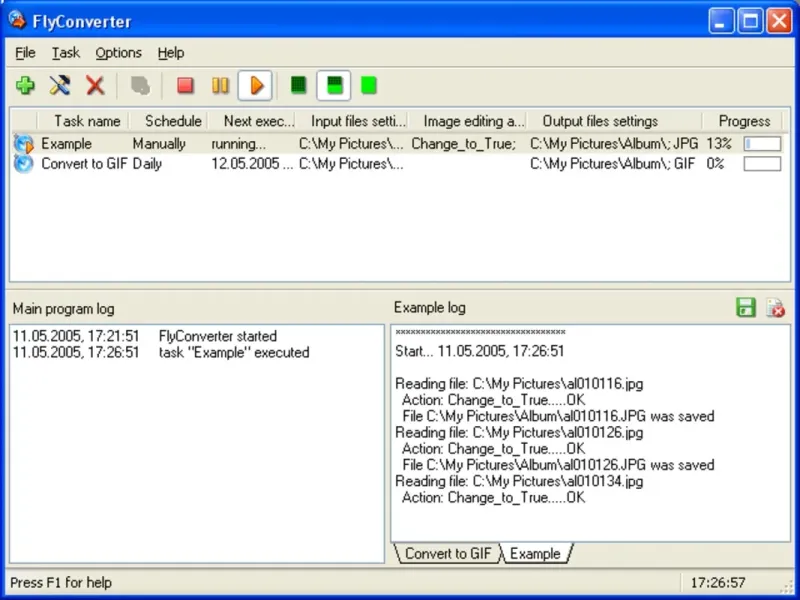Click the Manually schedule cell
800x600 pixels.
(159, 144)
